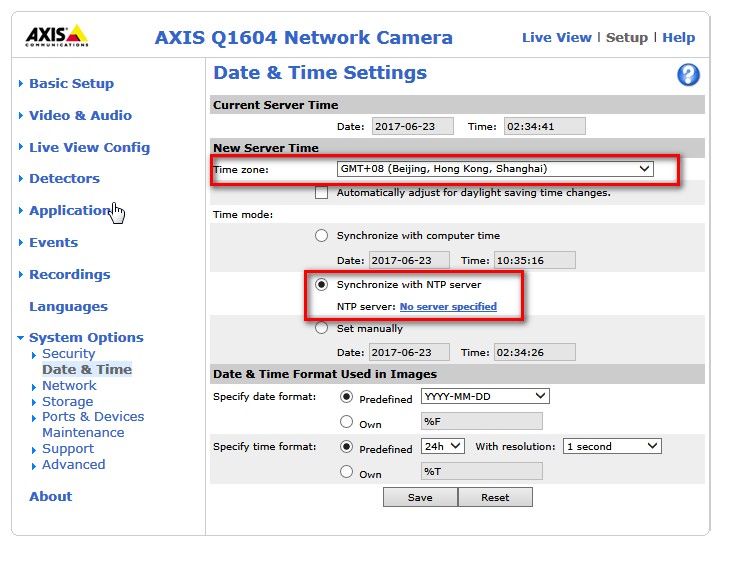Select Own time format option
729x568 pixels.
coord(346,472)
